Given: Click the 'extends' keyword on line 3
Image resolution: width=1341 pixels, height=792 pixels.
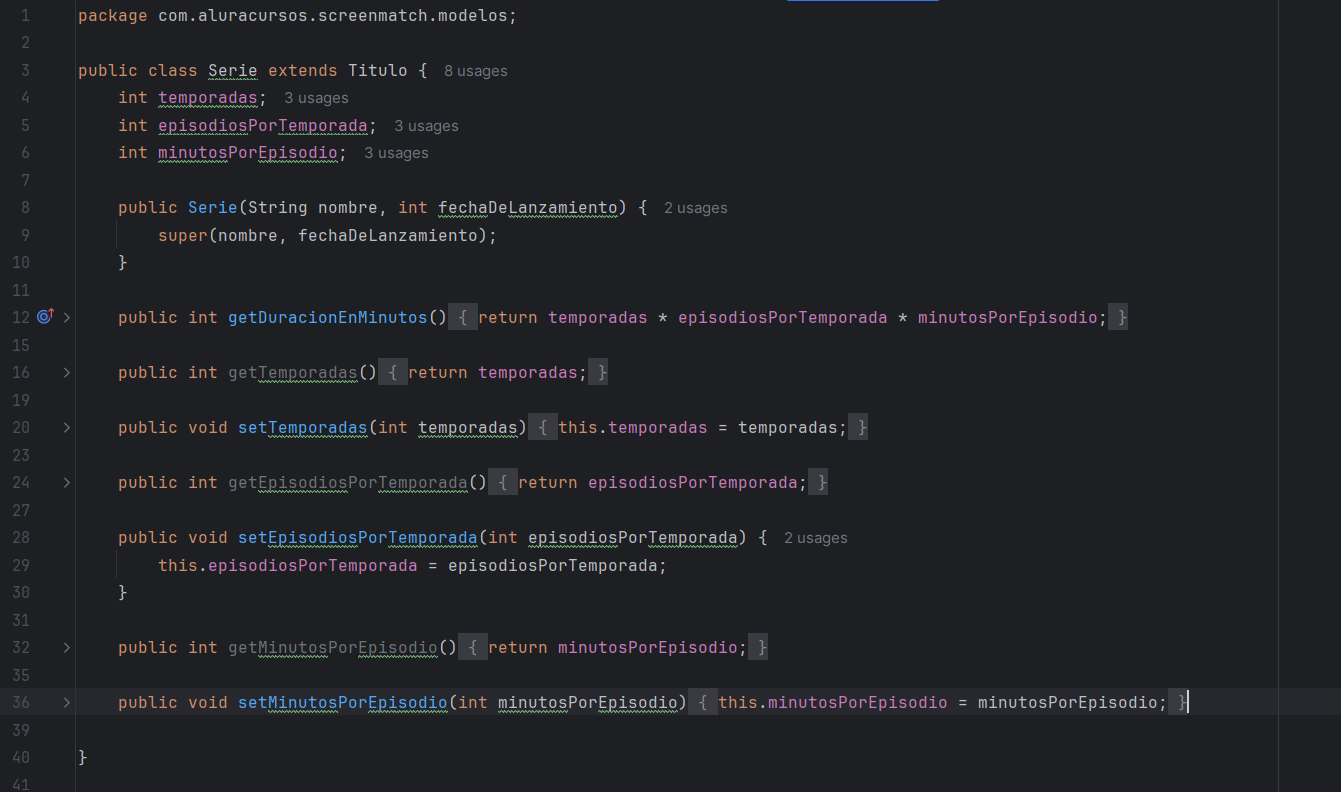Looking at the screenshot, I should (303, 70).
